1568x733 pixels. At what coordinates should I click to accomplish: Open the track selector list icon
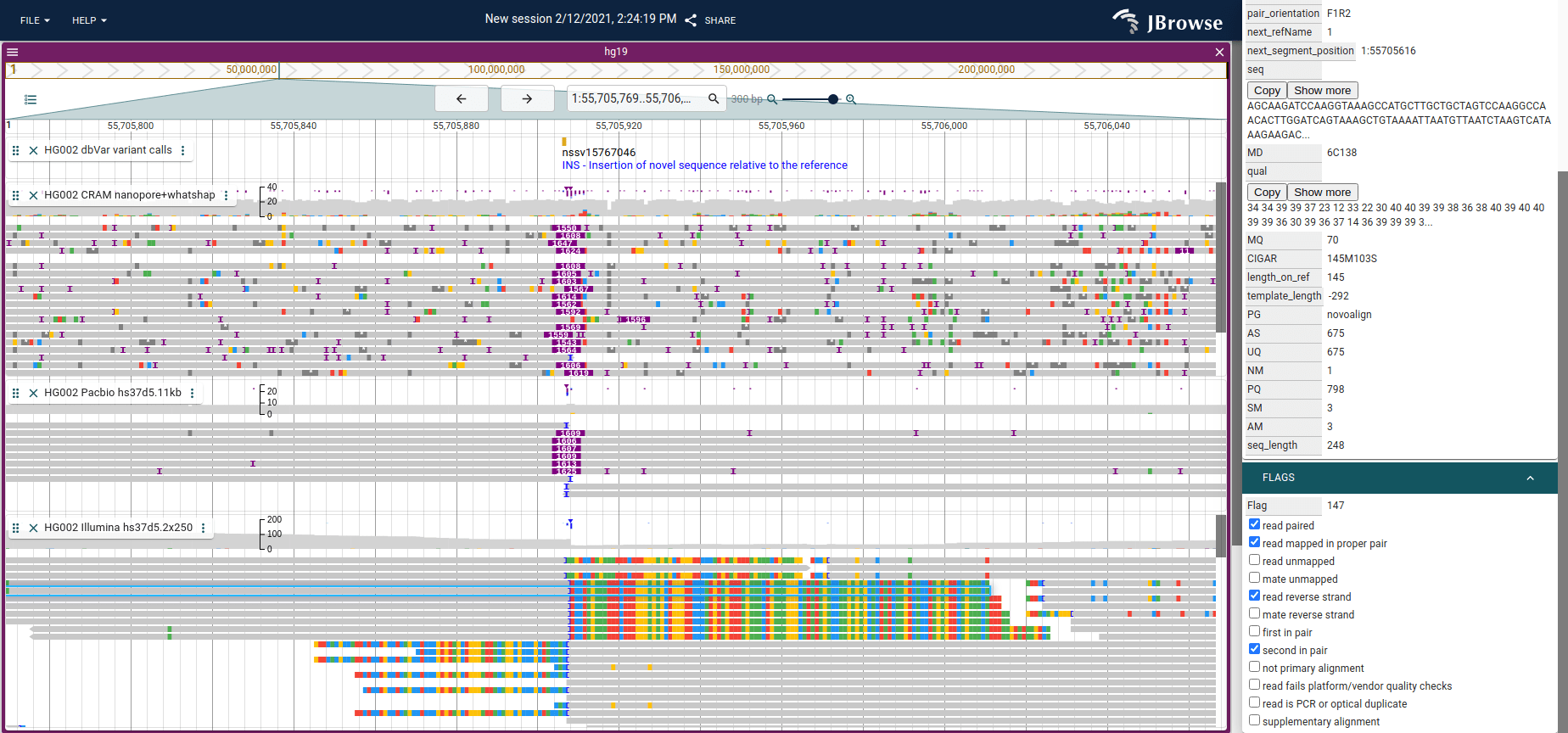pyautogui.click(x=31, y=99)
